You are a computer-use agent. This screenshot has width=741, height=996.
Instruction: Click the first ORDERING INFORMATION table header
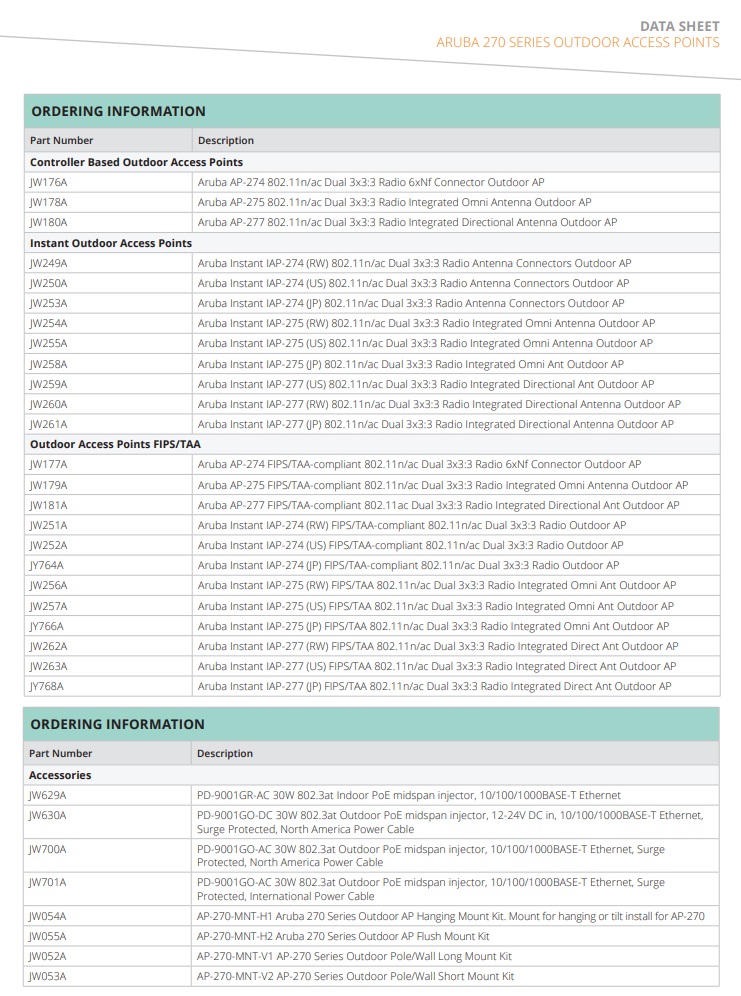coord(118,111)
